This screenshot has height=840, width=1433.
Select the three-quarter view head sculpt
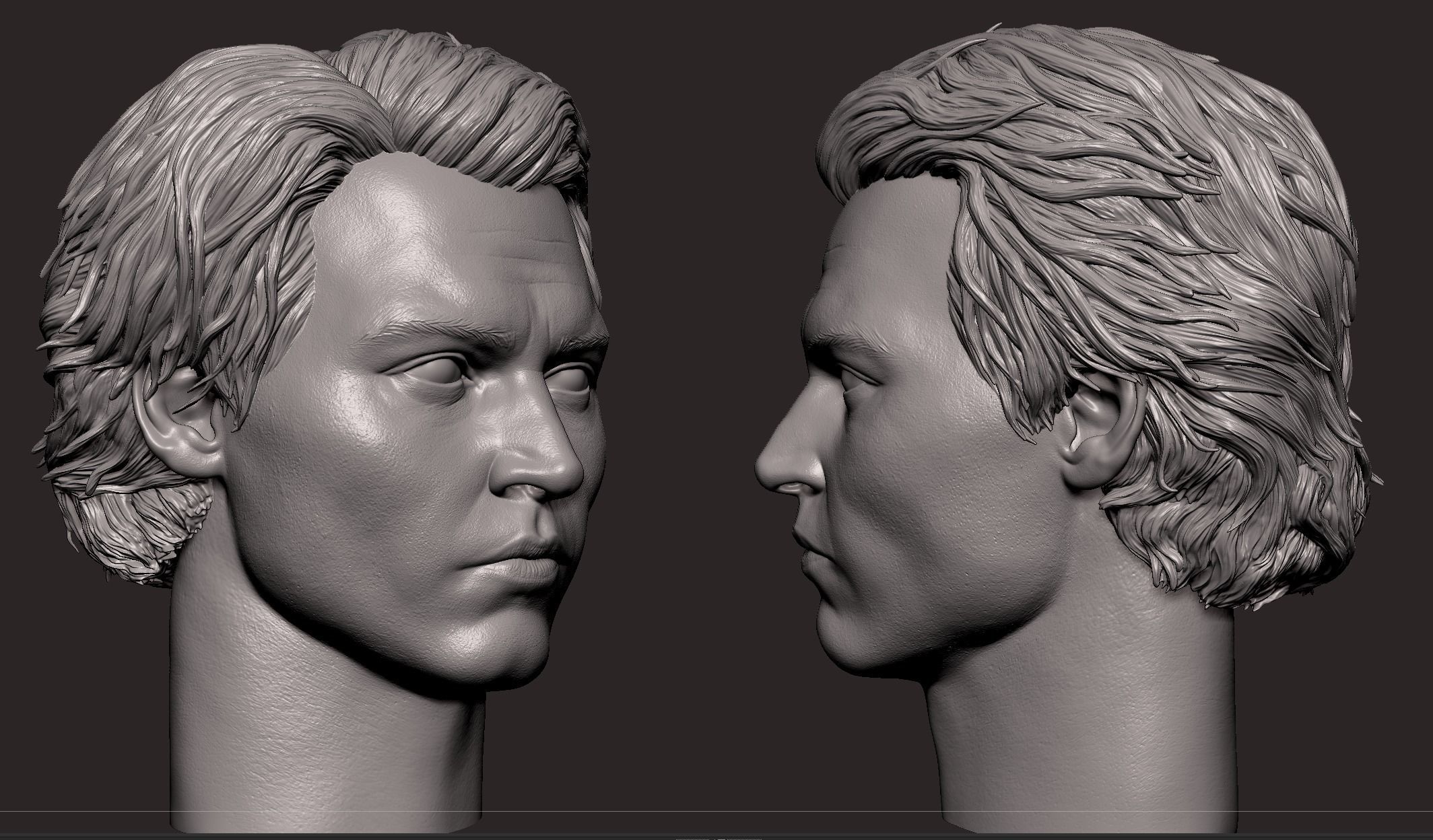323,431
